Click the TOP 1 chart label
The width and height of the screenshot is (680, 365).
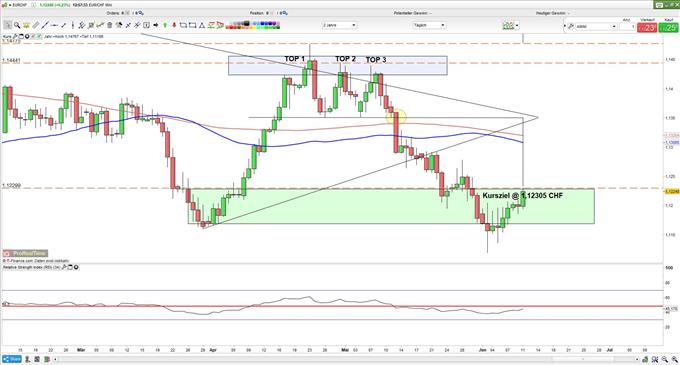294,59
